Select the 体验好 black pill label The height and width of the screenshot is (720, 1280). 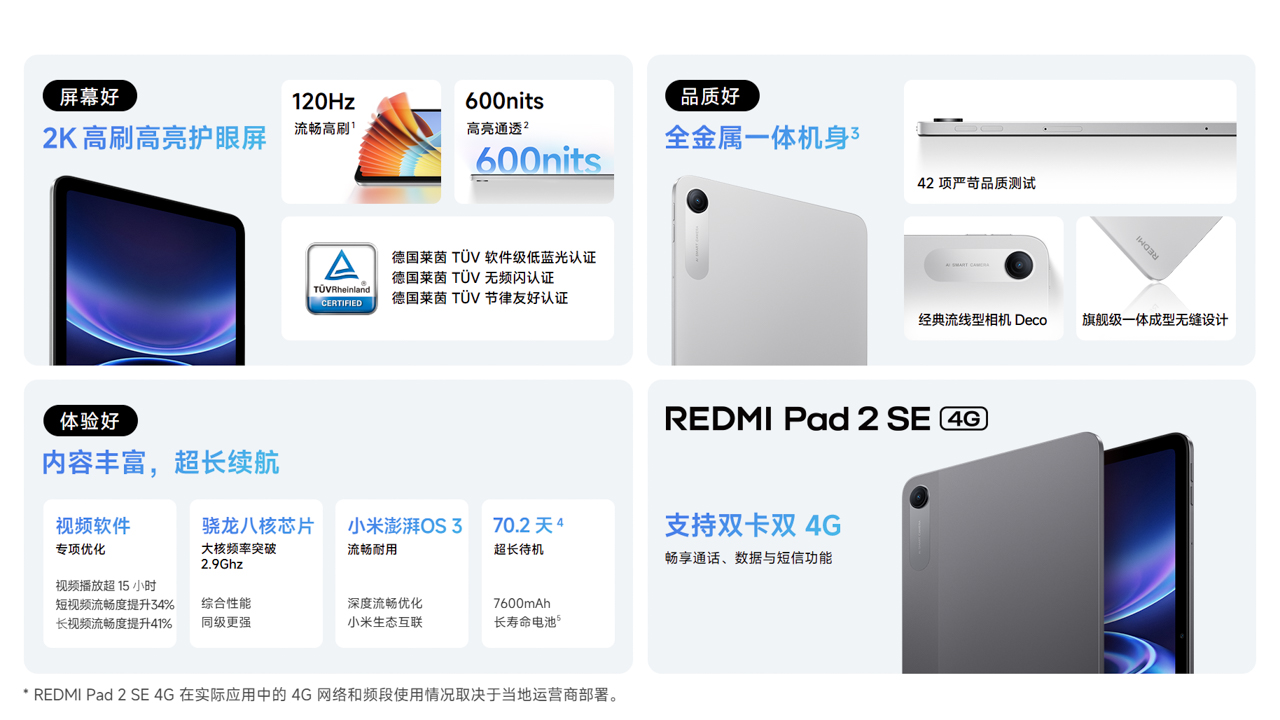click(90, 421)
